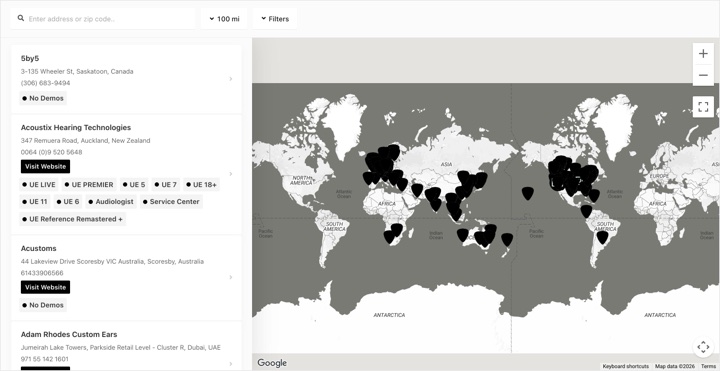Click address 44 Lakeview Drive Scoresby

pyautogui.click(x=112, y=261)
